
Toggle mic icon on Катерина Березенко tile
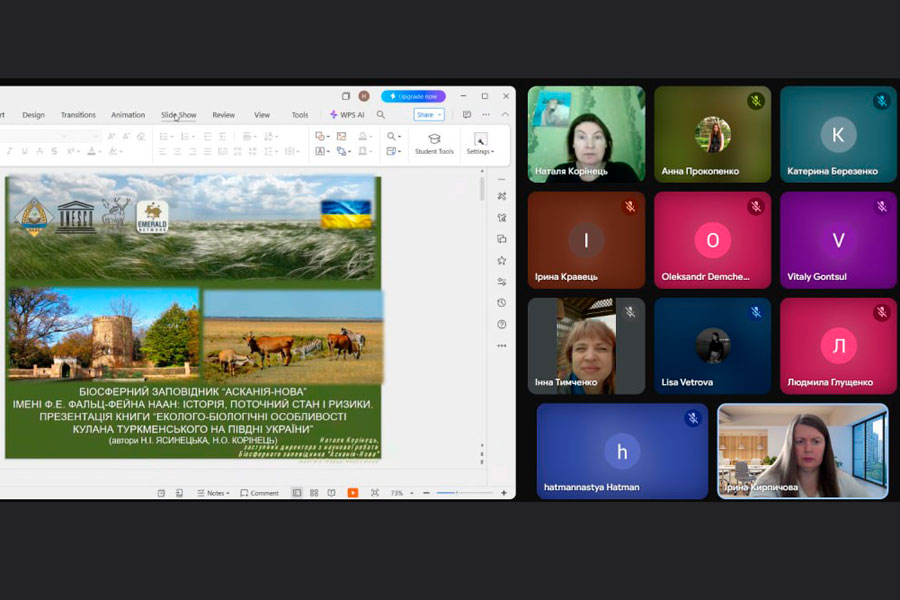point(881,101)
